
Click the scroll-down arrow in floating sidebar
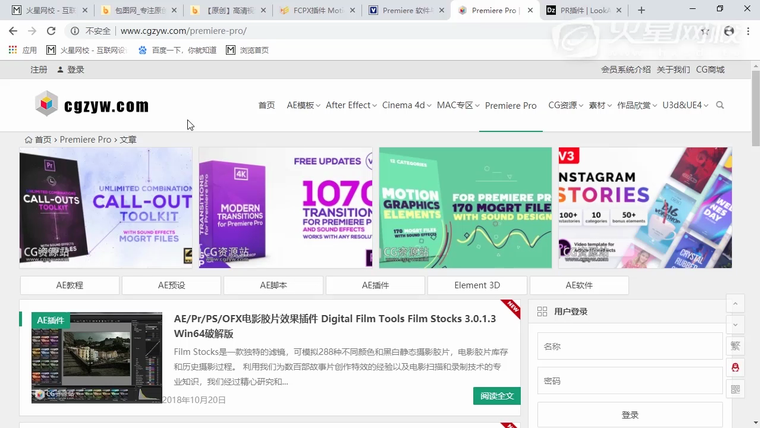pos(736,325)
